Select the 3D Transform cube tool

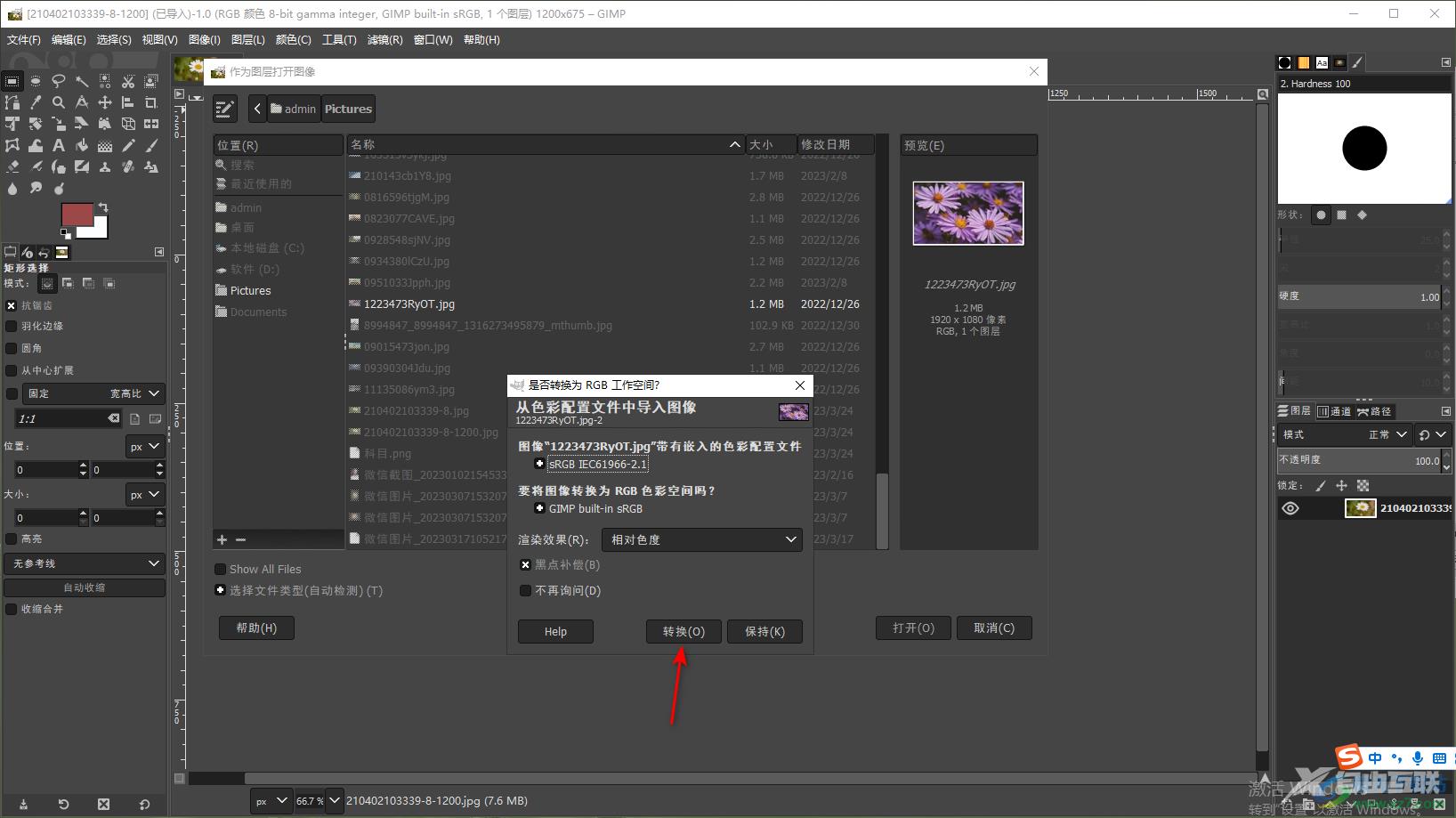128,124
